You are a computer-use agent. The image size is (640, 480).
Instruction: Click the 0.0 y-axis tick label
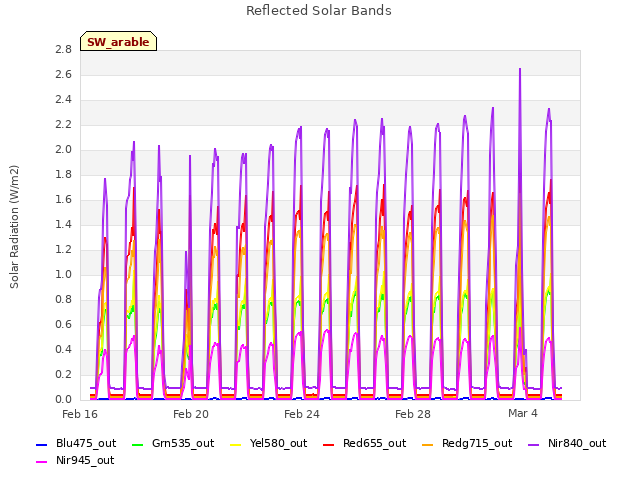(x=63, y=399)
